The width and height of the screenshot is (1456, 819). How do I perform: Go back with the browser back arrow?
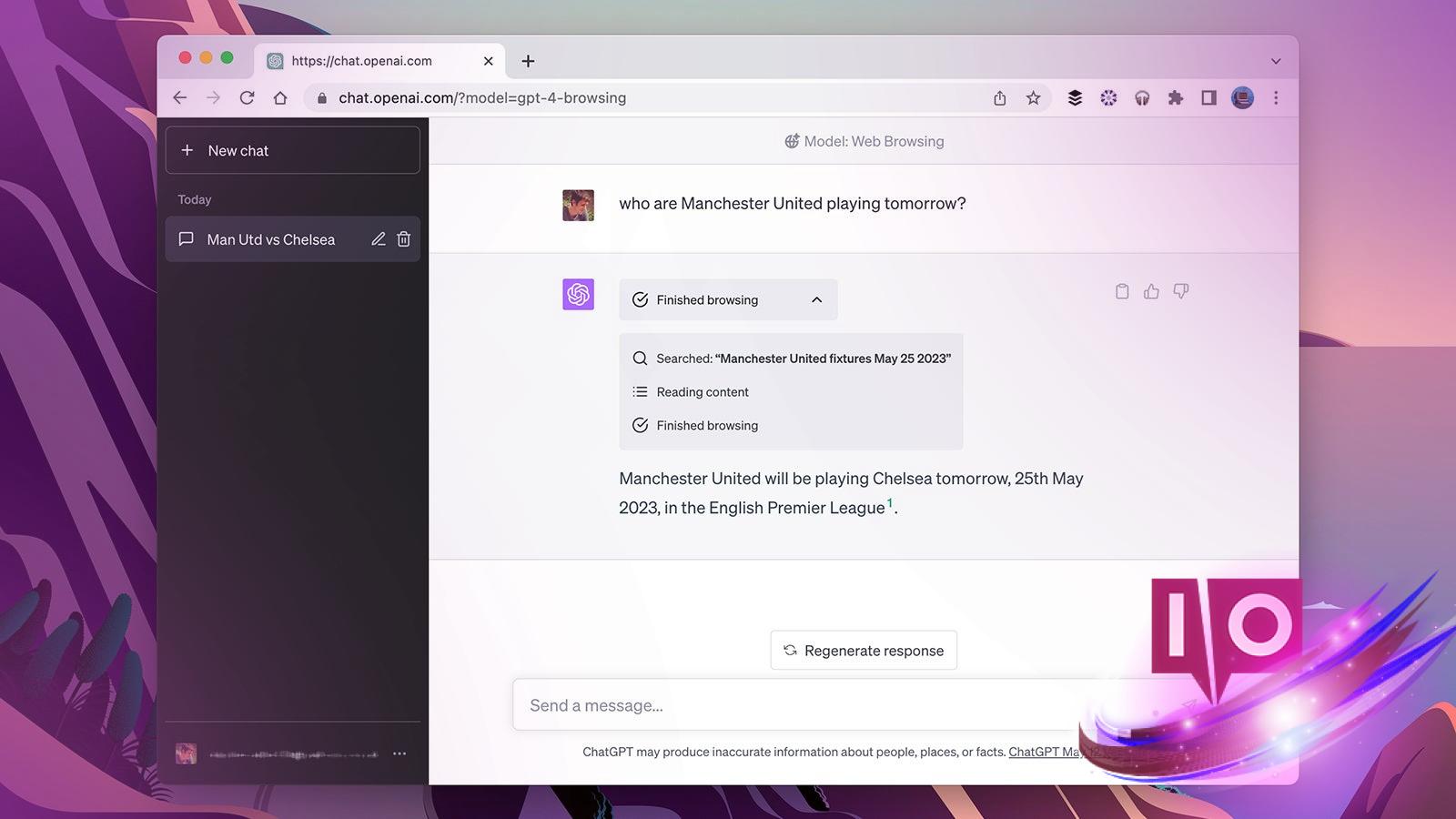pyautogui.click(x=180, y=97)
